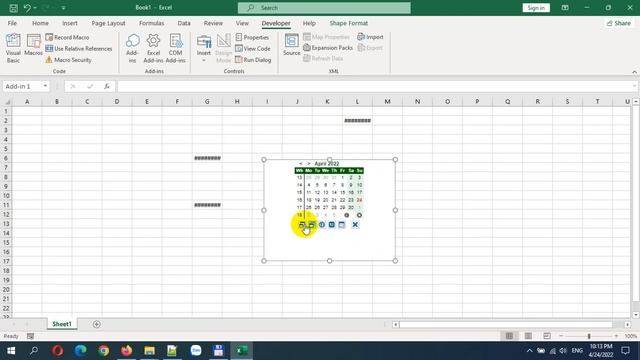Open the Windows Start menu

[11, 351]
